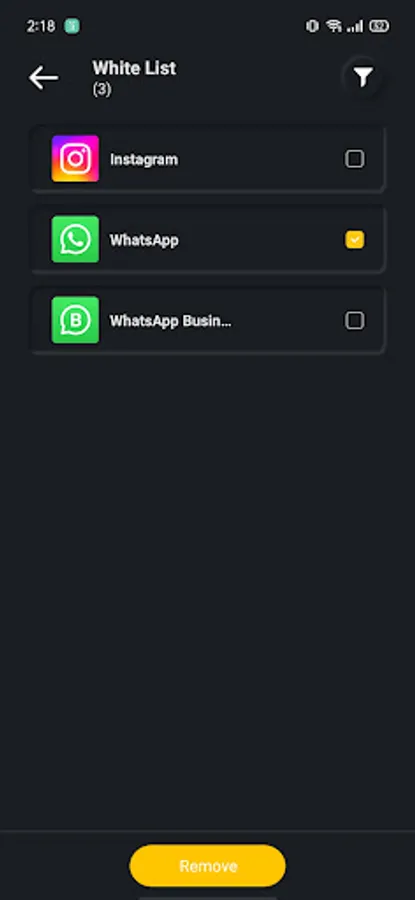Select the WhatsApp label text
This screenshot has width=415, height=900.
click(x=144, y=240)
